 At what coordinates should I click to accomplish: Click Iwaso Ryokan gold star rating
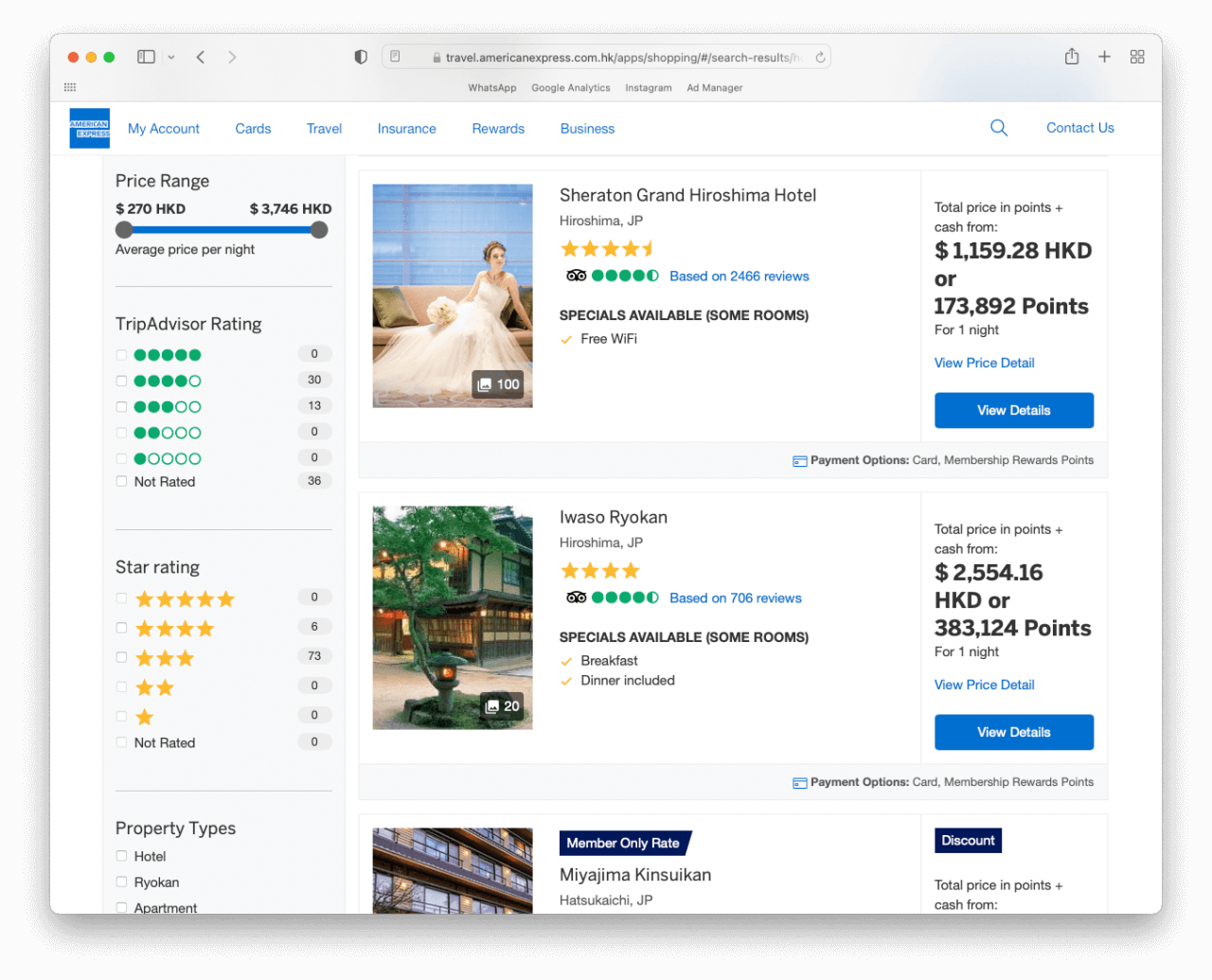600,571
